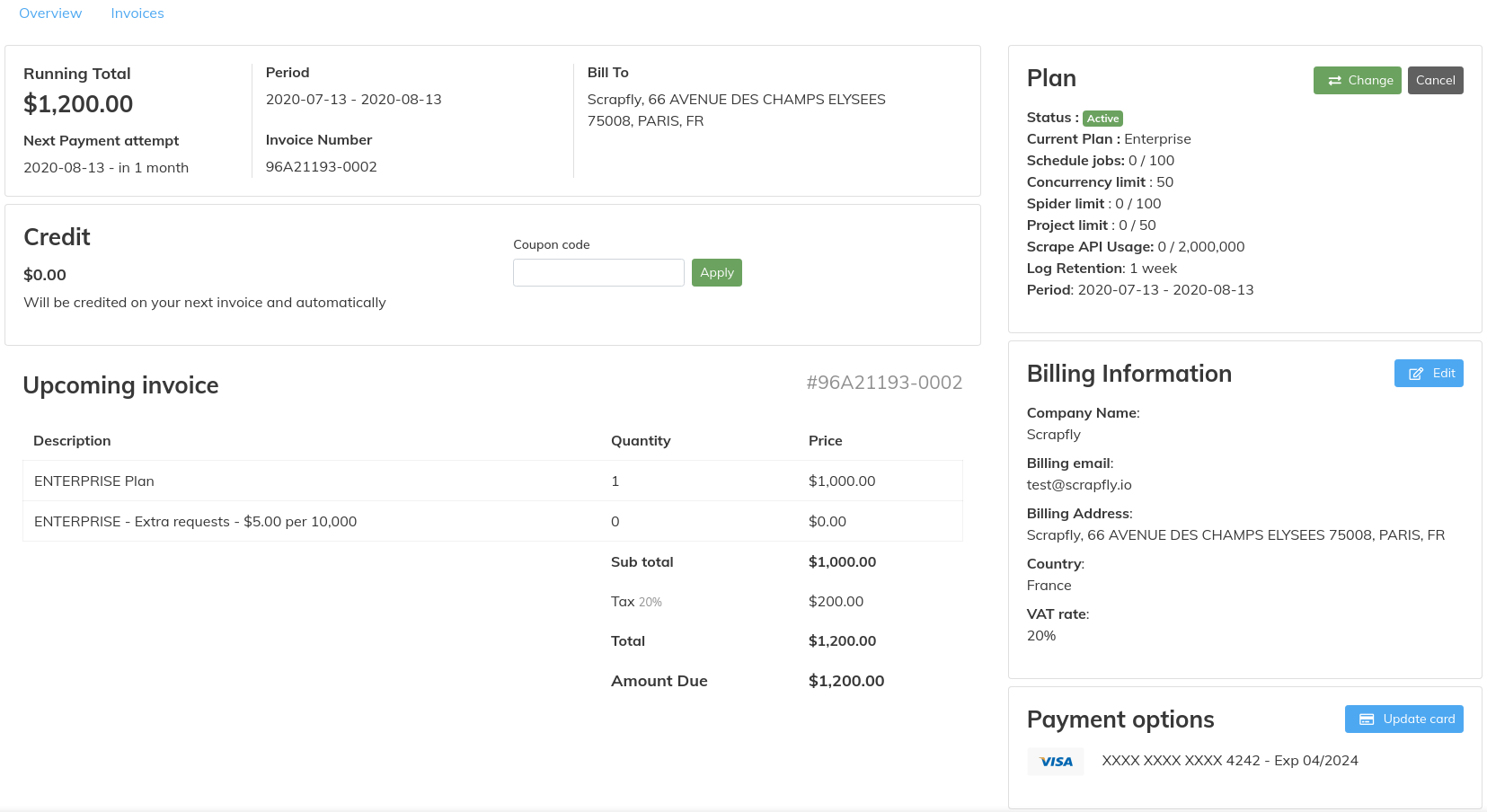Select the ENTERPRISE Plan invoice row
Viewport: 1487px width, 812px height.
click(x=93, y=481)
